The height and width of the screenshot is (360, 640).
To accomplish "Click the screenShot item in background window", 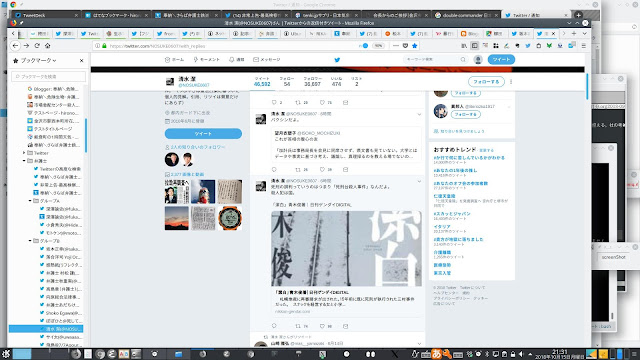I will [x=613, y=257].
